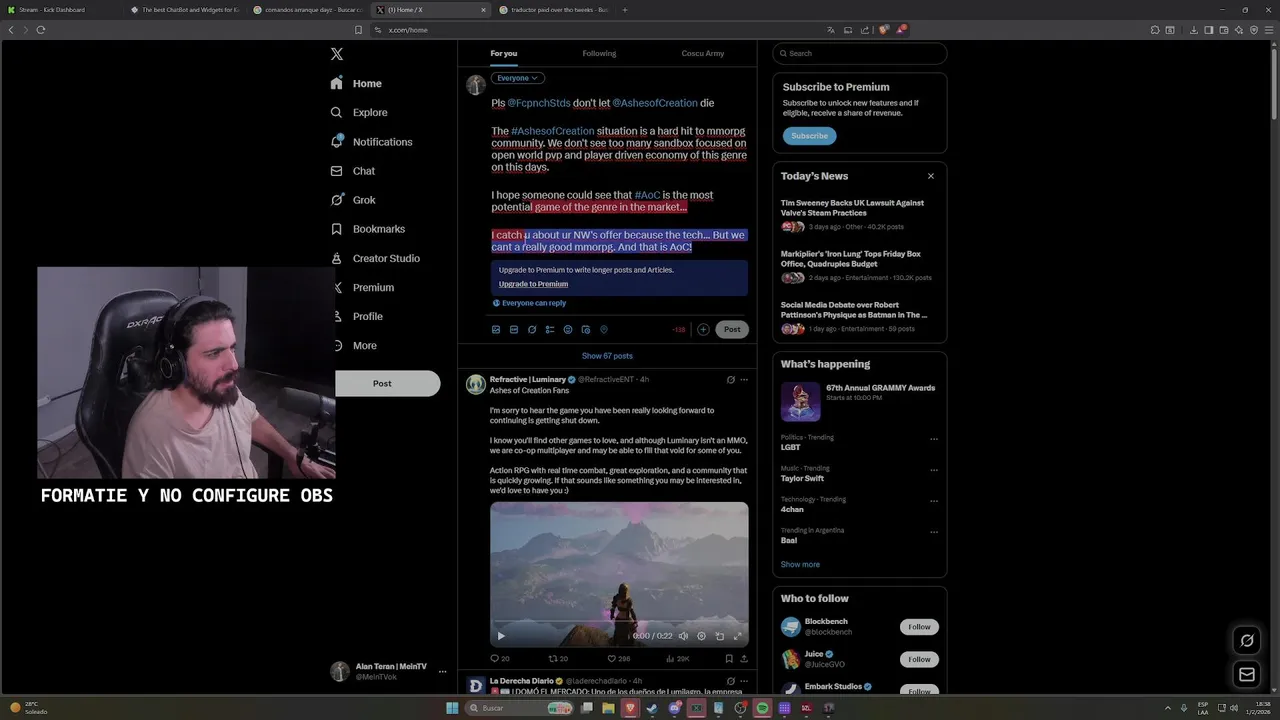This screenshot has width=1280, height=720.
Task: Open the floating Grok button at bottom right
Action: (x=1247, y=640)
